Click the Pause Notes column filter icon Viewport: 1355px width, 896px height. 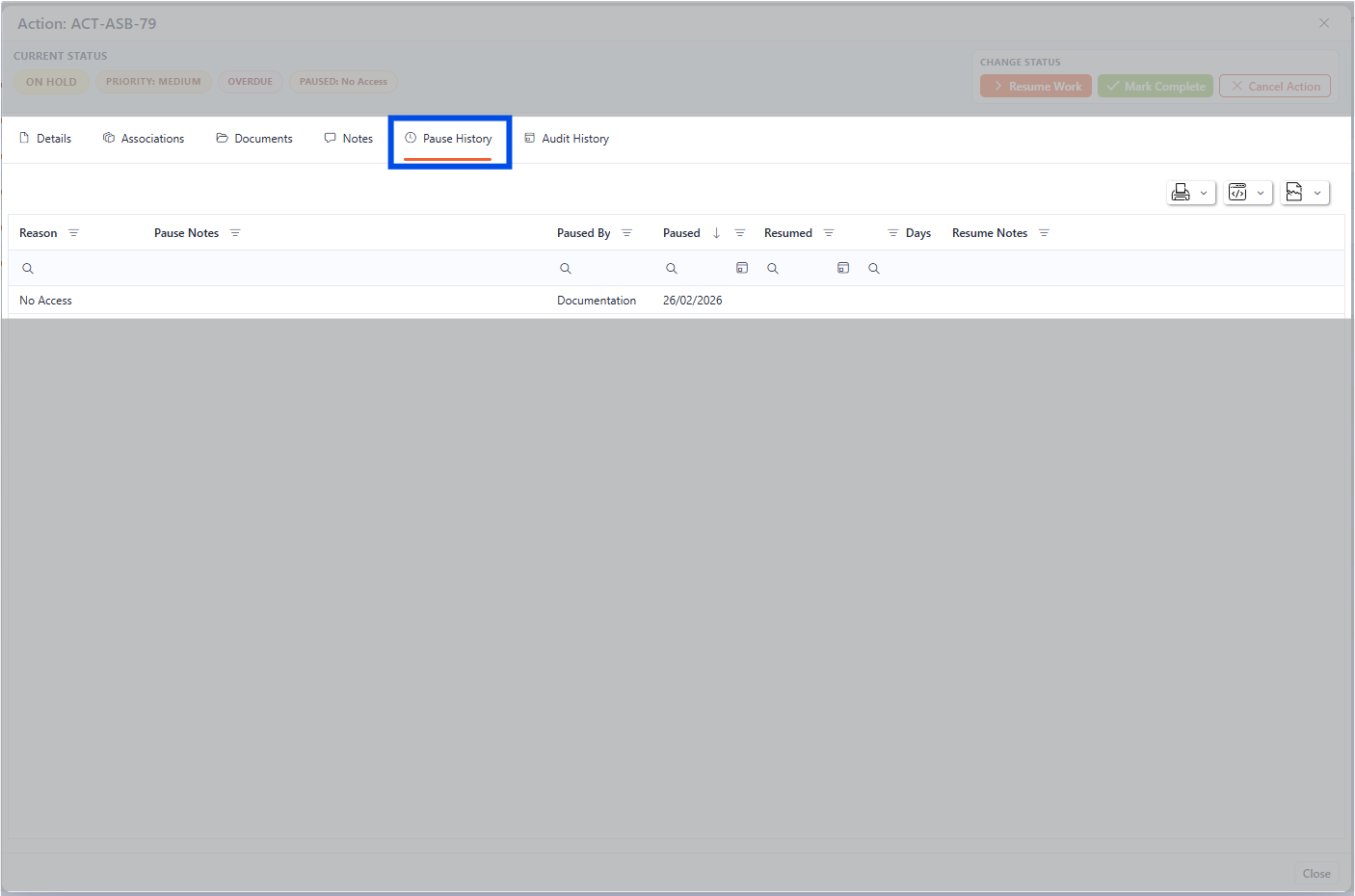pos(235,233)
